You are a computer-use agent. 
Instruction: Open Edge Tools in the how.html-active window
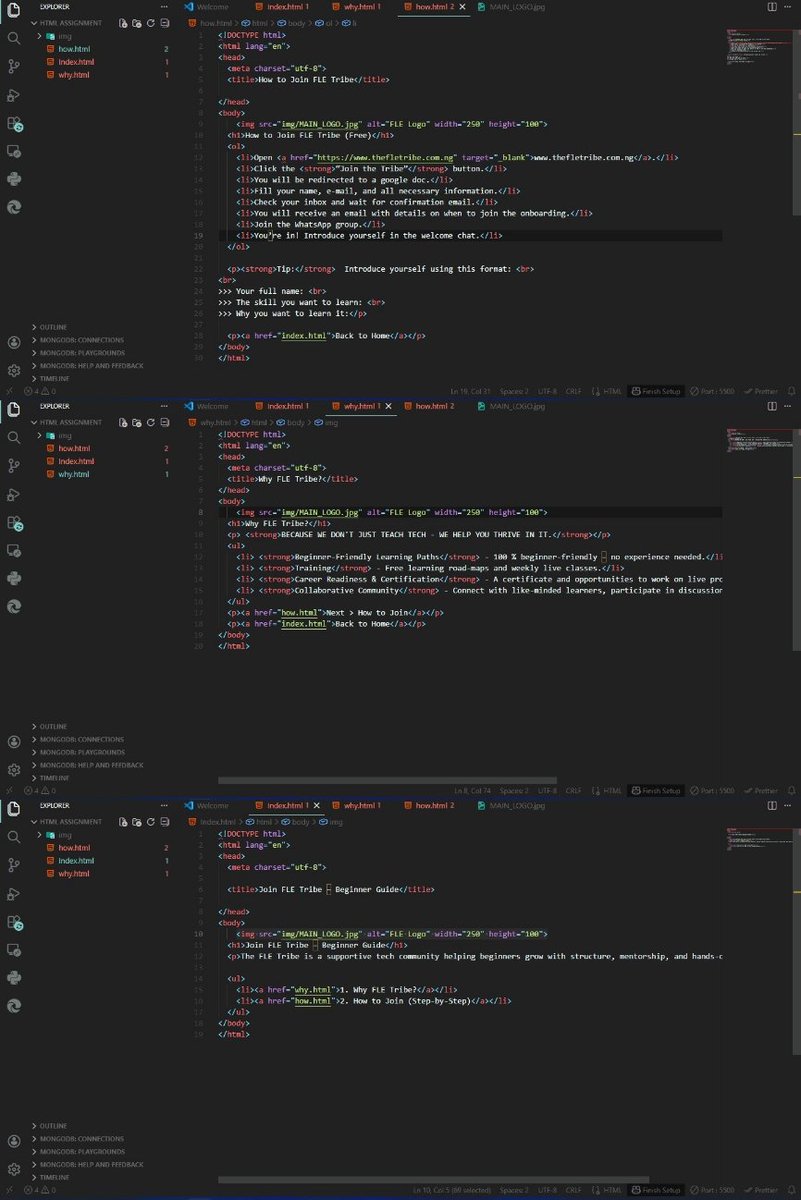[14, 207]
